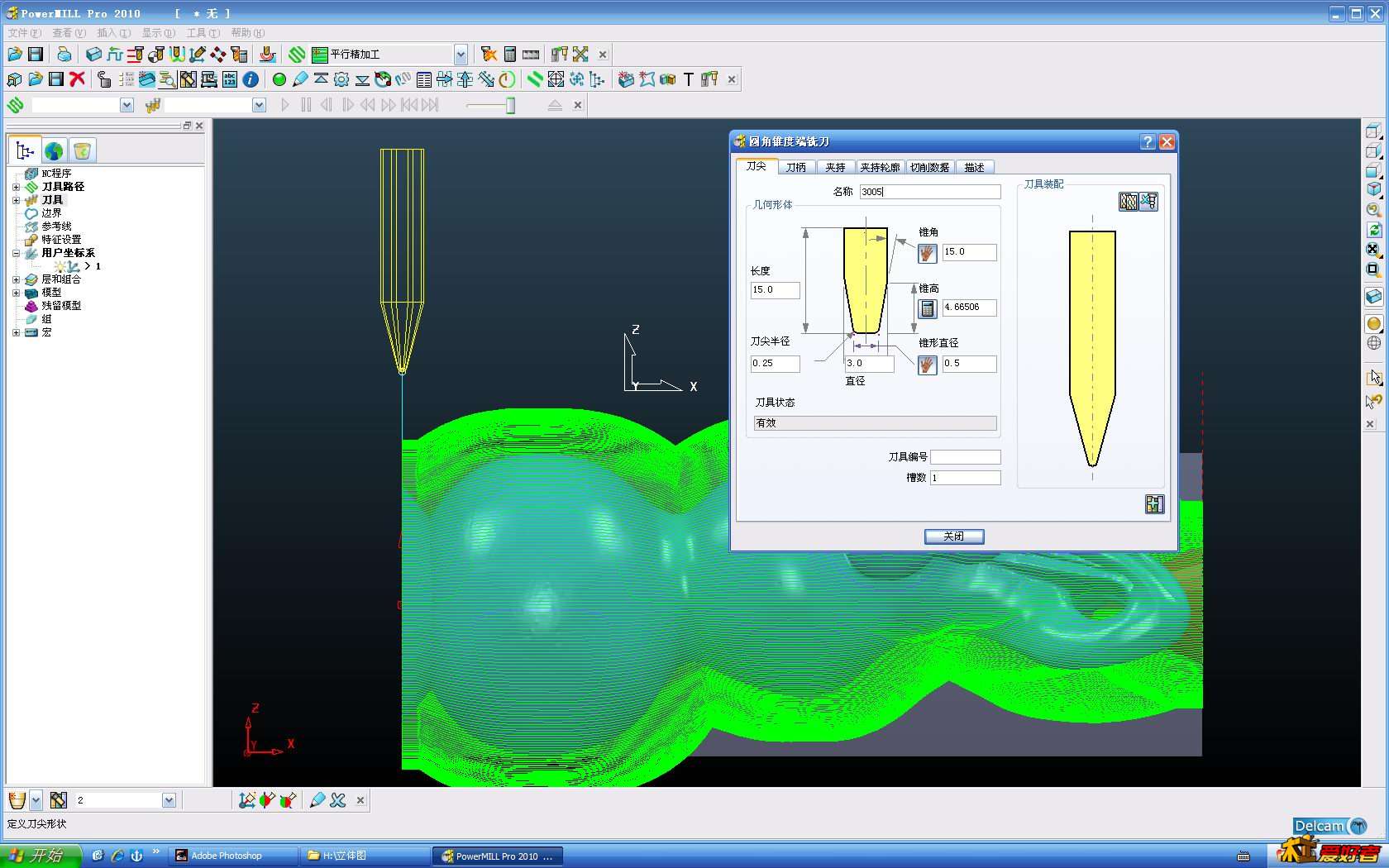Click the 长度 length input field

click(x=775, y=290)
